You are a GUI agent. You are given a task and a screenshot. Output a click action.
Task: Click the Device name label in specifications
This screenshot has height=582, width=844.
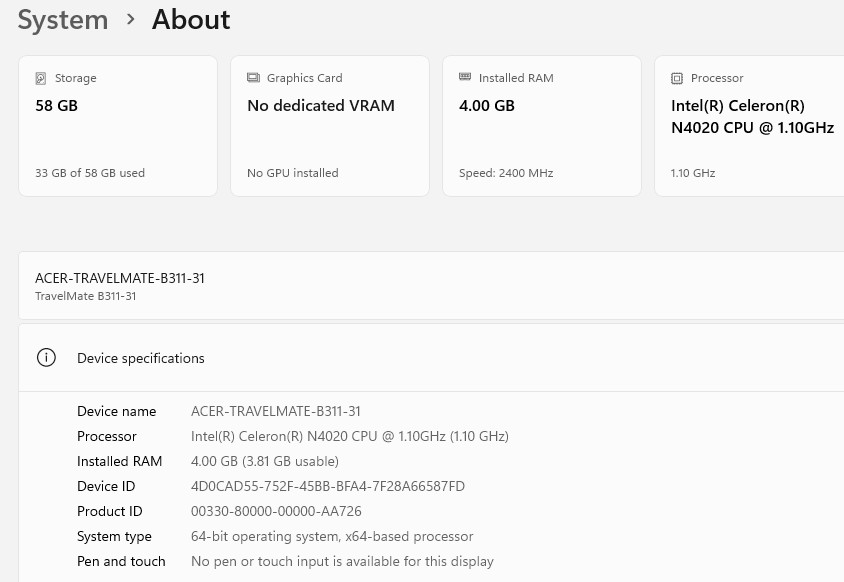tap(116, 411)
